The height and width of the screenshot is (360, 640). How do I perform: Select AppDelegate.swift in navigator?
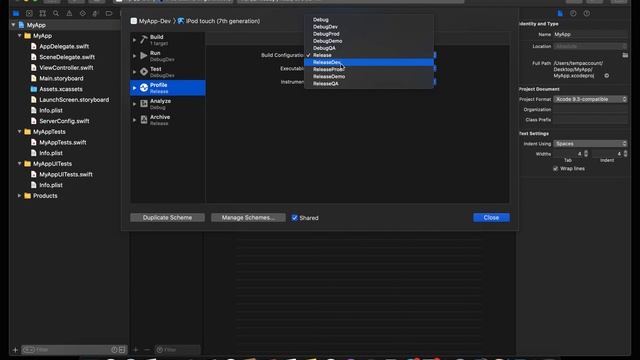tap(64, 47)
